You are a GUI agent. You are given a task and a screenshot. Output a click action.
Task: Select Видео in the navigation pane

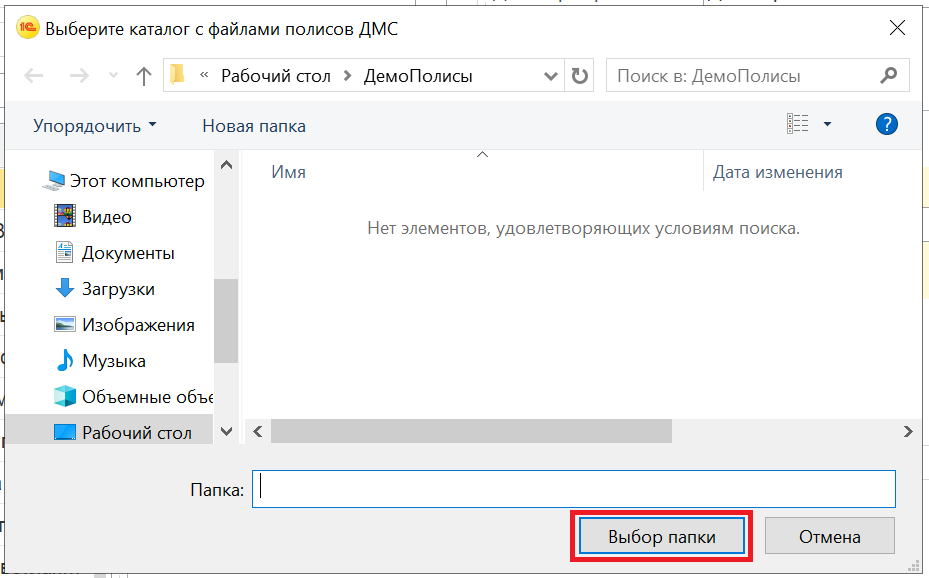click(106, 217)
